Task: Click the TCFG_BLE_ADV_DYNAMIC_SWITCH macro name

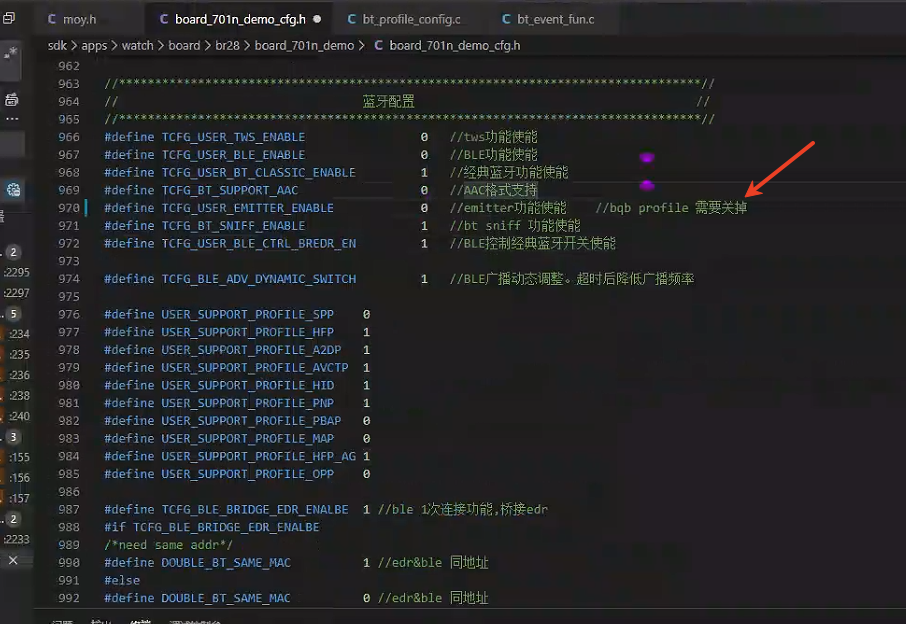Action: [x=258, y=279]
